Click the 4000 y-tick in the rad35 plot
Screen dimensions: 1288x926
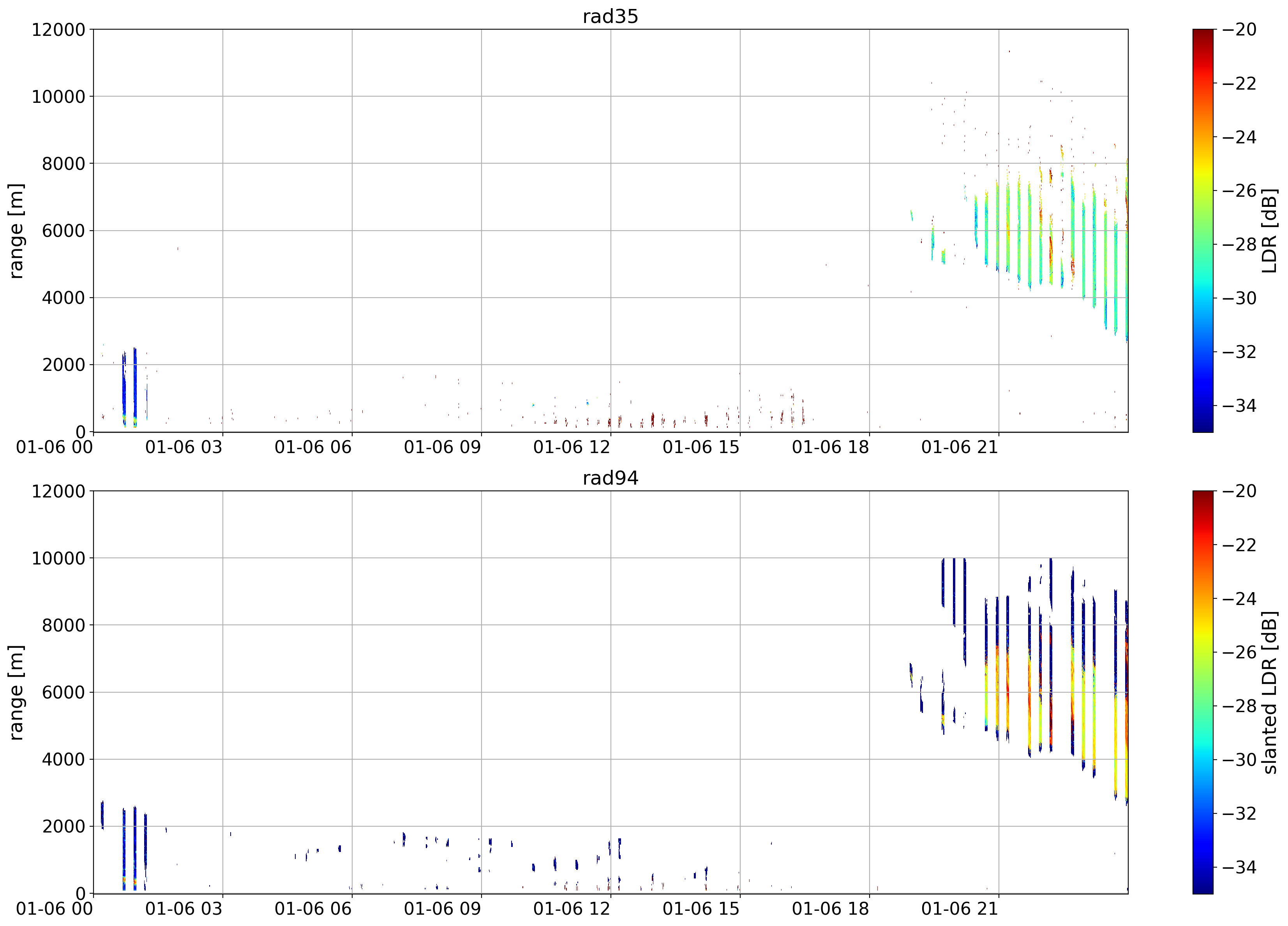[x=63, y=298]
